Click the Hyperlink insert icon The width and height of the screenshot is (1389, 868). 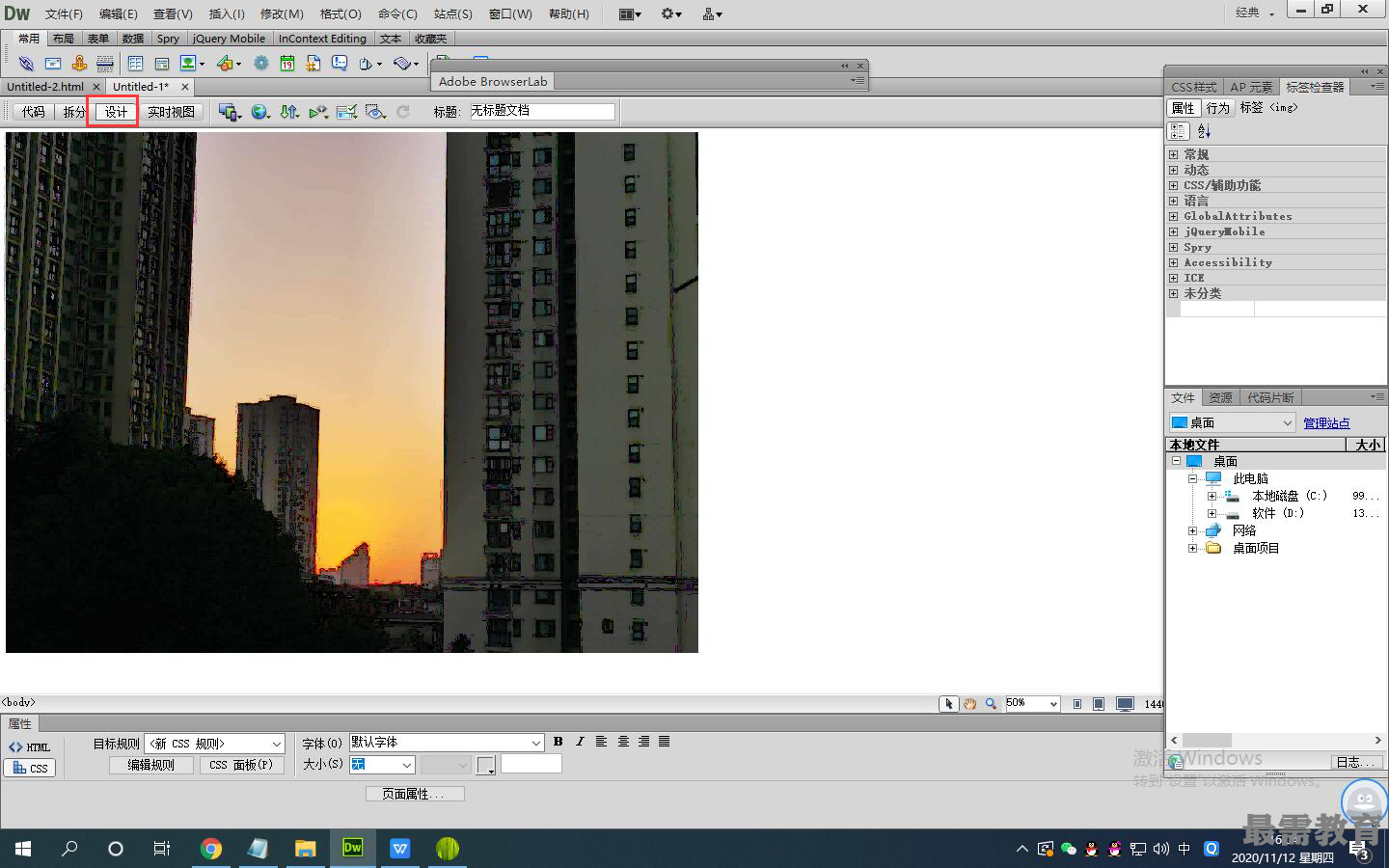[x=26, y=64]
